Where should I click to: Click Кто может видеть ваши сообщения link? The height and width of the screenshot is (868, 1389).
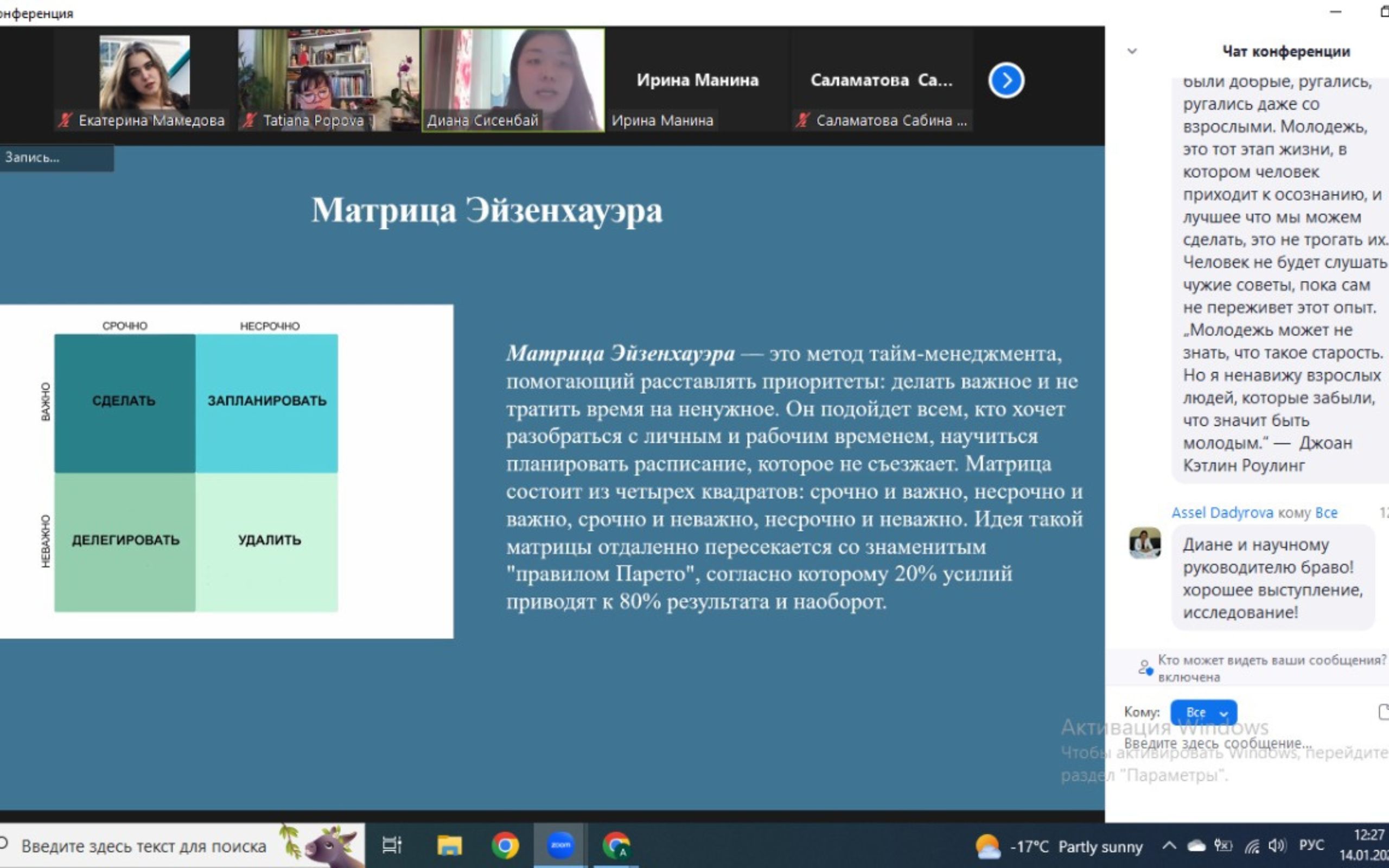tap(1271, 660)
